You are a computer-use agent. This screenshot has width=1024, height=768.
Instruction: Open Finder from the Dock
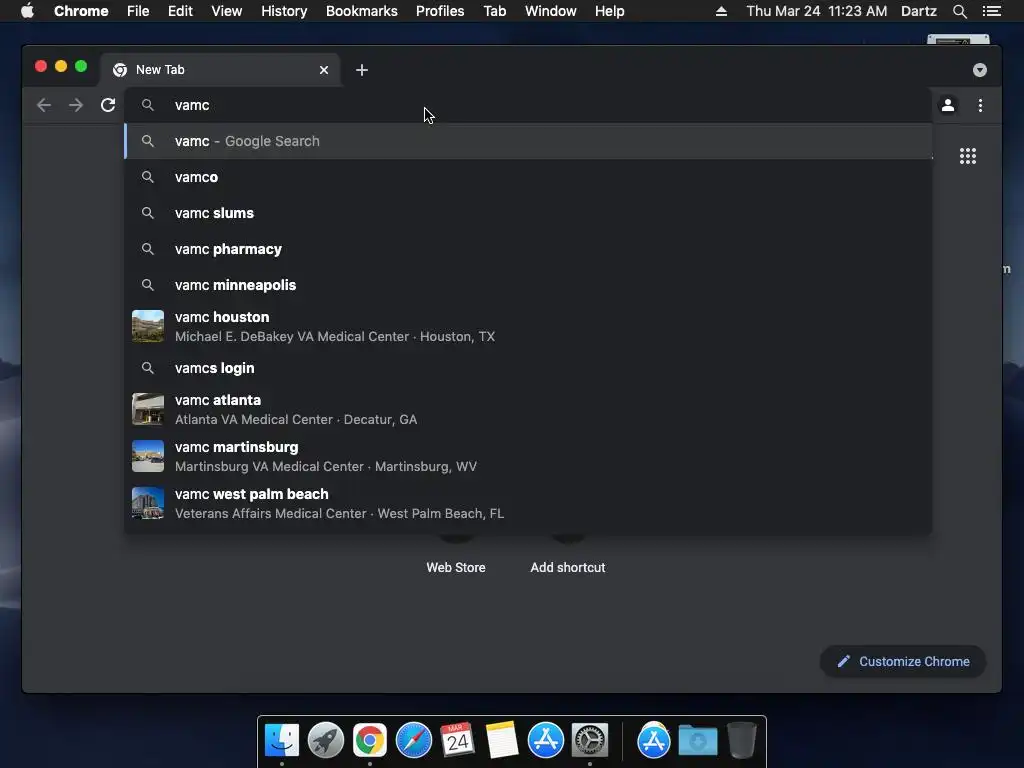(x=281, y=741)
